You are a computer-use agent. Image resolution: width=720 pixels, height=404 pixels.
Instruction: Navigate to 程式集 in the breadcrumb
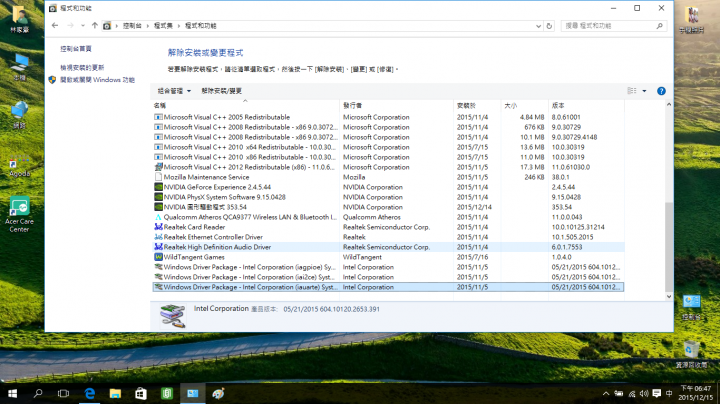point(163,26)
